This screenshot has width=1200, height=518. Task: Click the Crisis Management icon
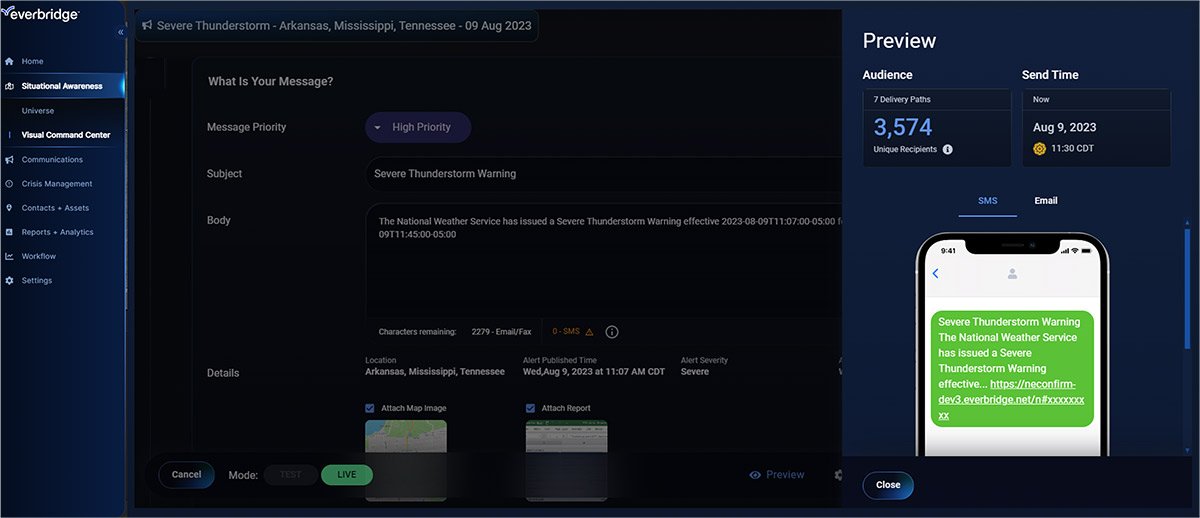[10, 184]
